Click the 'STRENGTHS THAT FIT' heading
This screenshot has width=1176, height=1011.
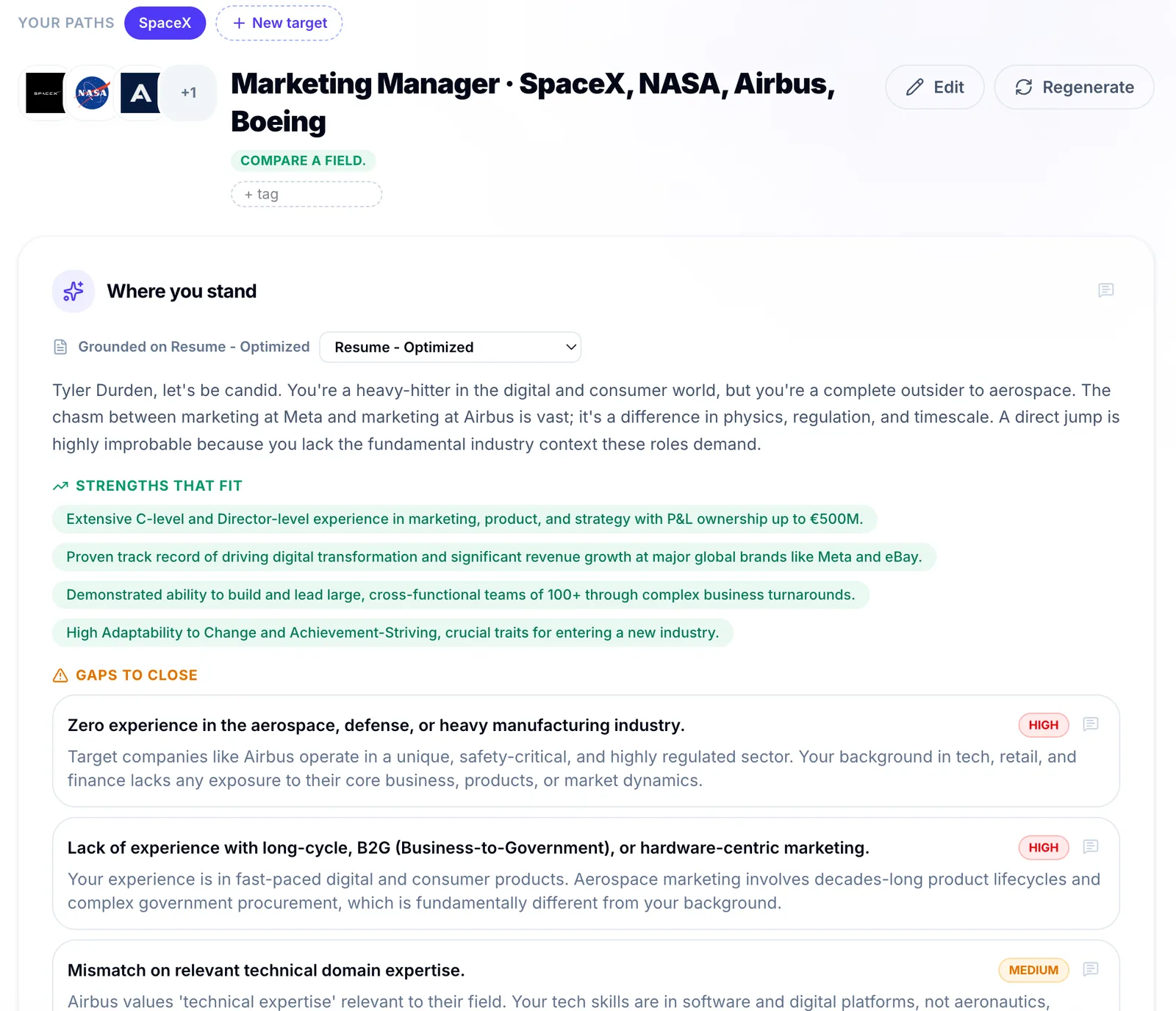coord(159,486)
